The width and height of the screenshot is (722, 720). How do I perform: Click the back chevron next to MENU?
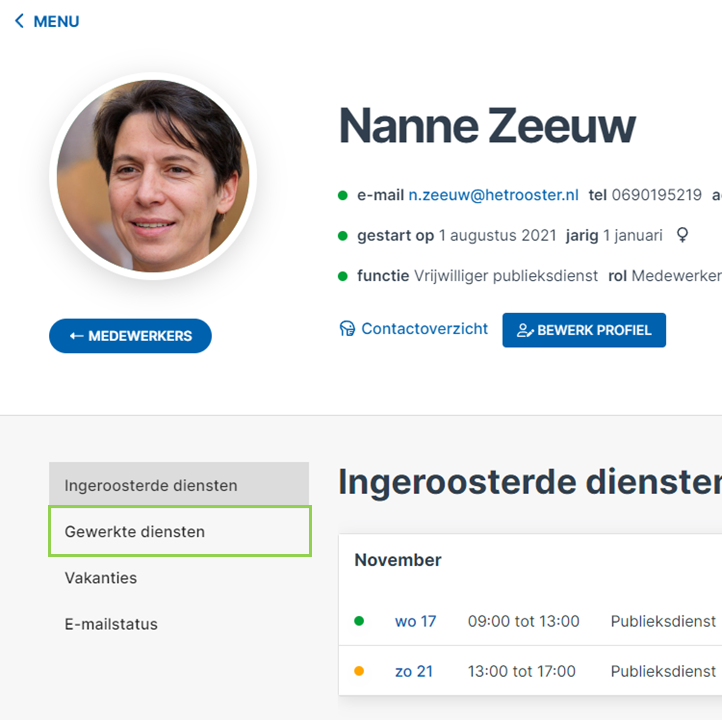click(x=19, y=21)
